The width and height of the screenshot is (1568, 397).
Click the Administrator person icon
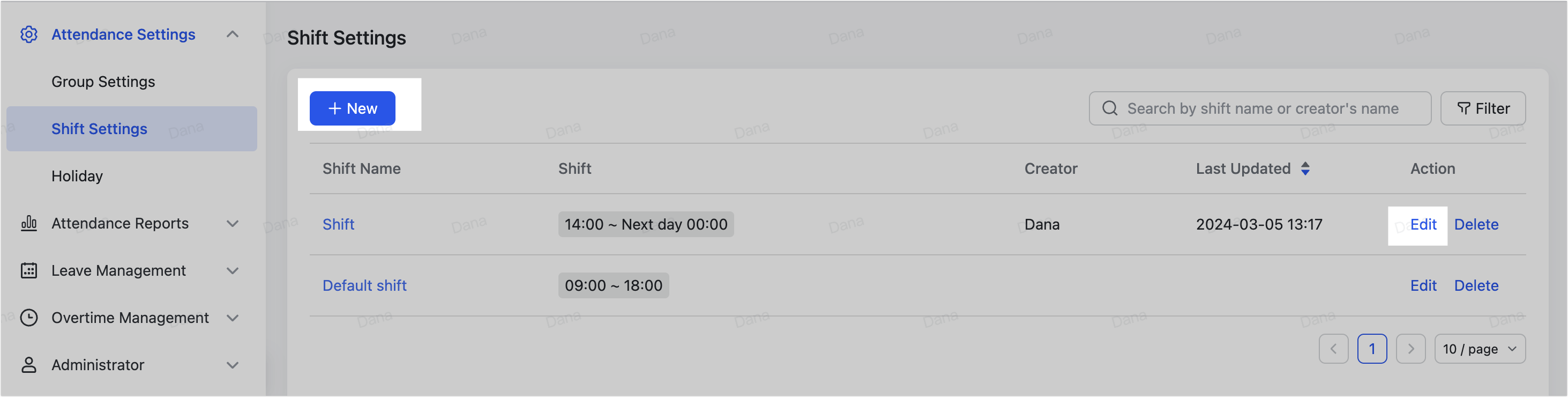(28, 365)
